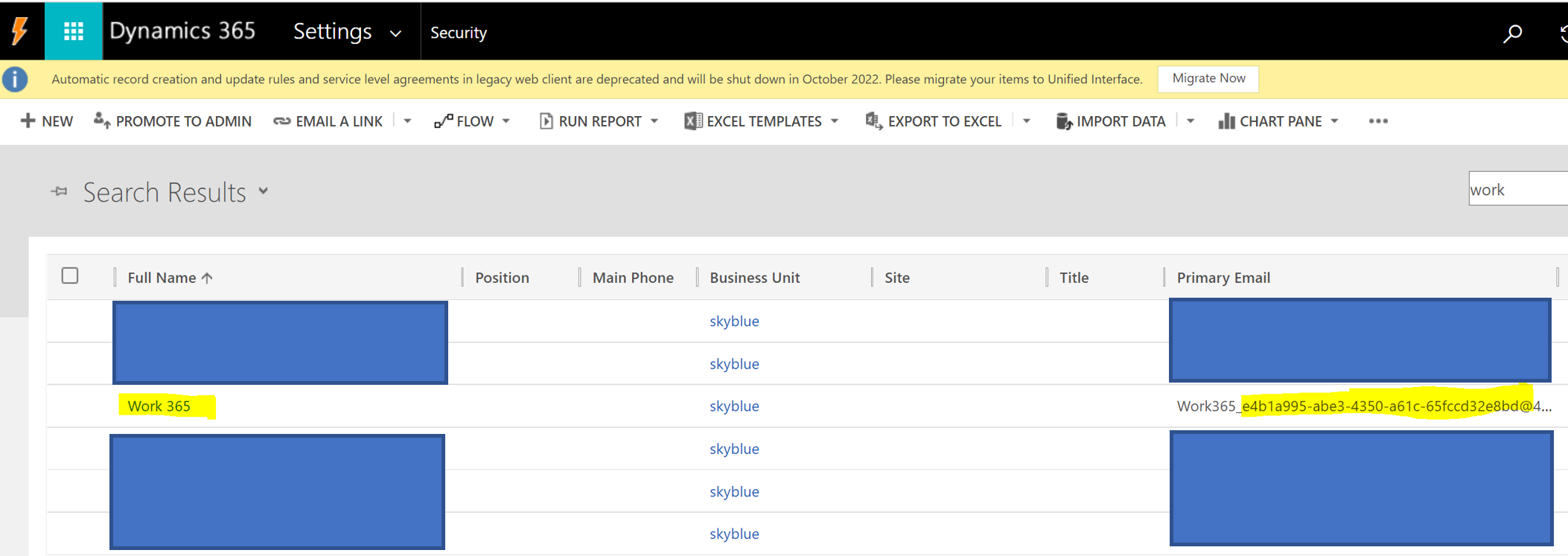Click the Chart Pane bar chart icon

coord(1227,121)
